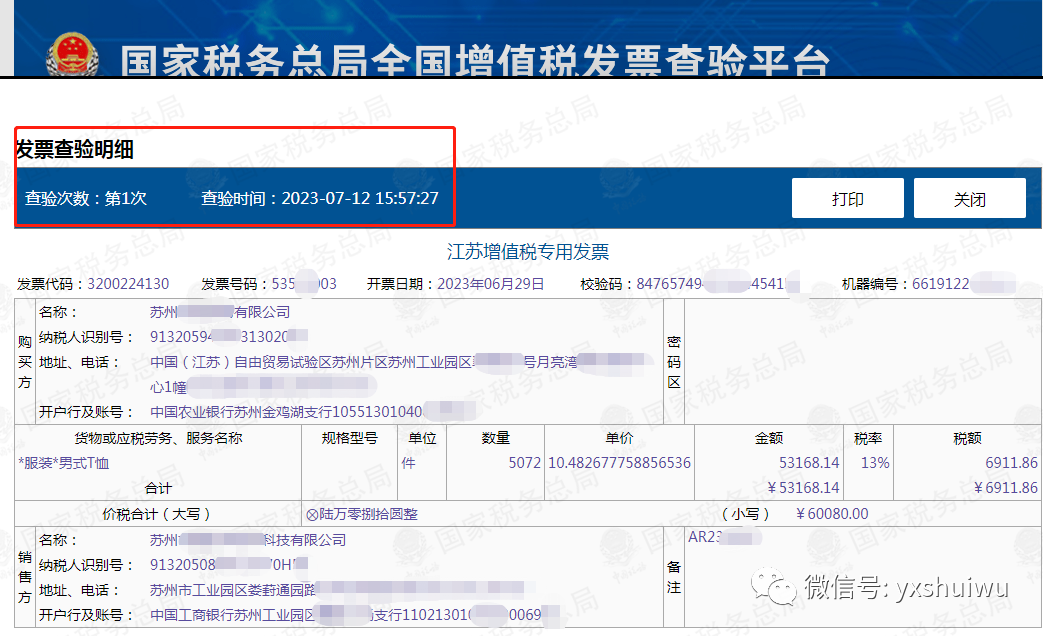1043x636 pixels.
Task: Click the total amount ￥53168.14
Action: tap(803, 488)
